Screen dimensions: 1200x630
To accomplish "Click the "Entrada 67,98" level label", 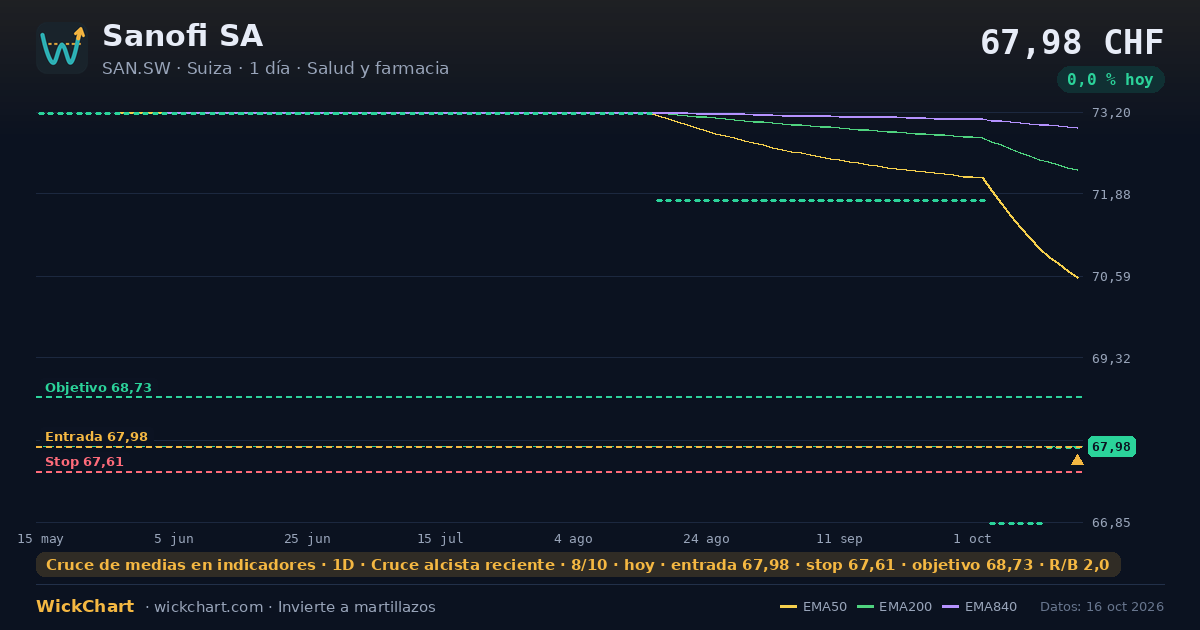I will click(x=96, y=437).
